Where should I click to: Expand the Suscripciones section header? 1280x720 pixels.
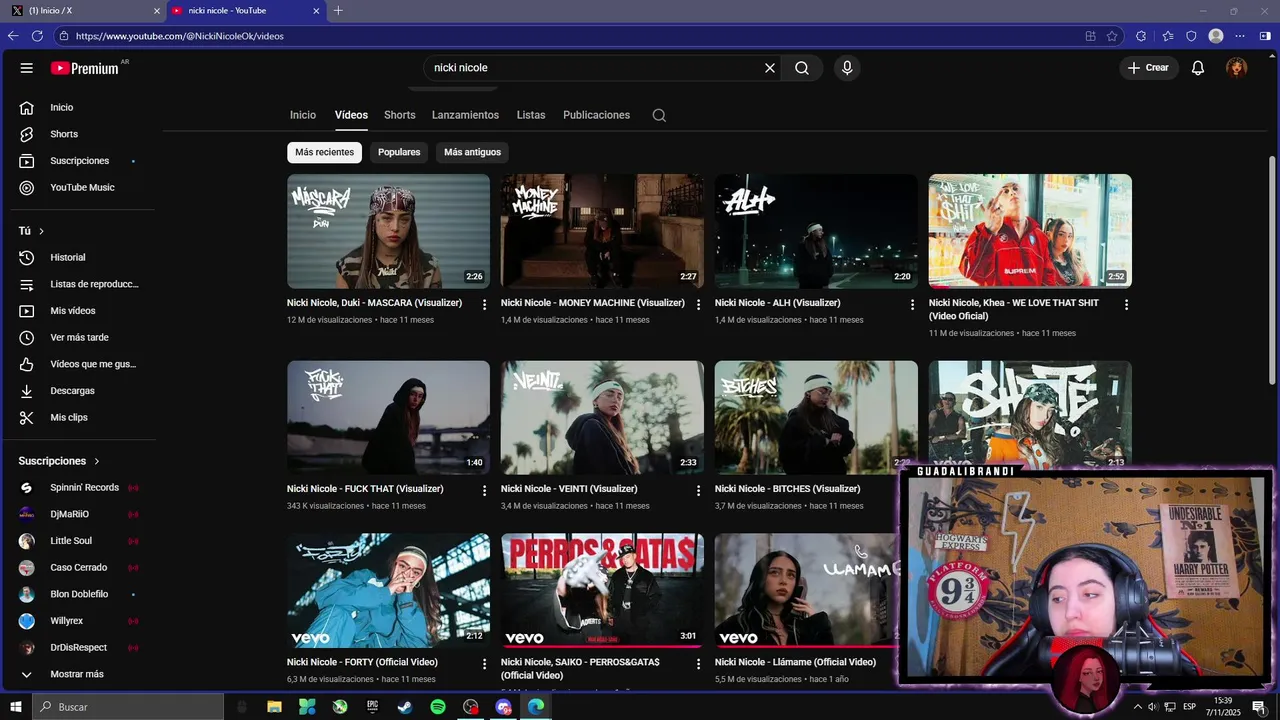[59, 461]
